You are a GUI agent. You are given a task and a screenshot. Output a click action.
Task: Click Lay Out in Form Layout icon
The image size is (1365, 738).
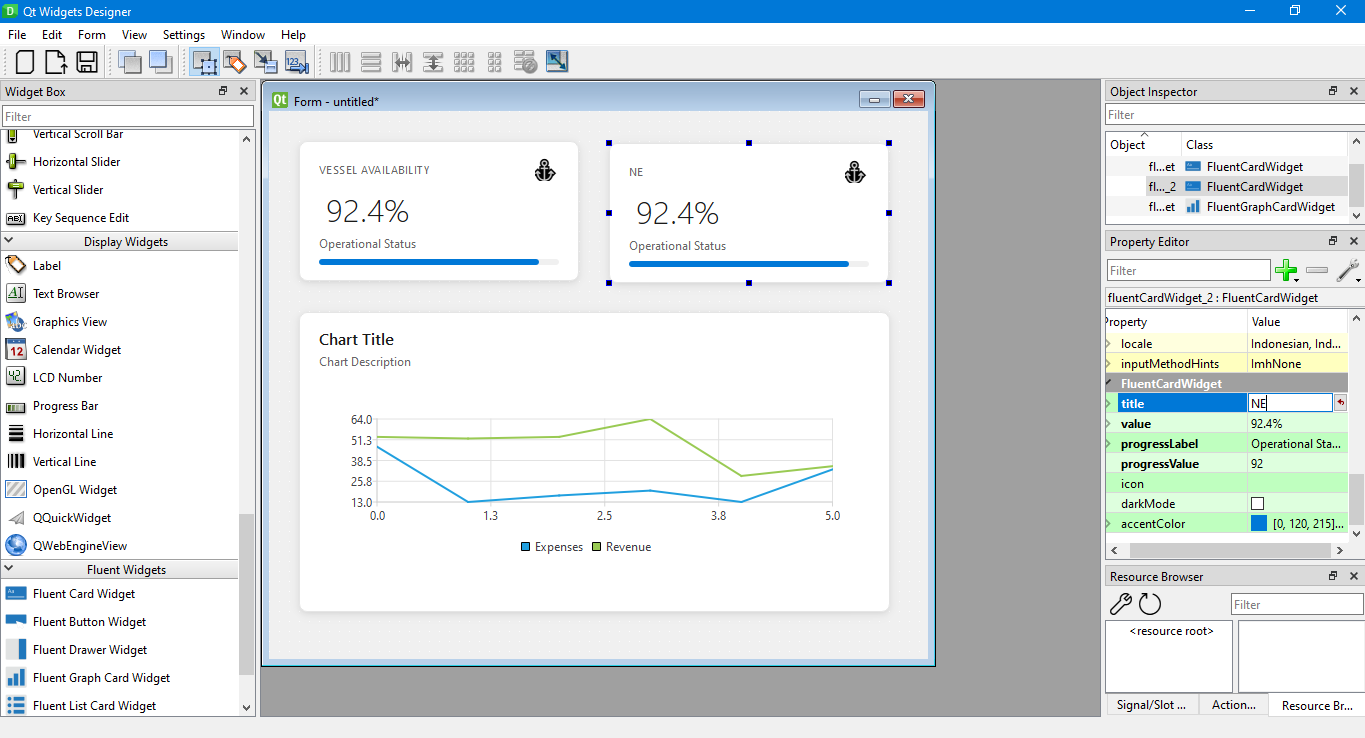(x=495, y=62)
